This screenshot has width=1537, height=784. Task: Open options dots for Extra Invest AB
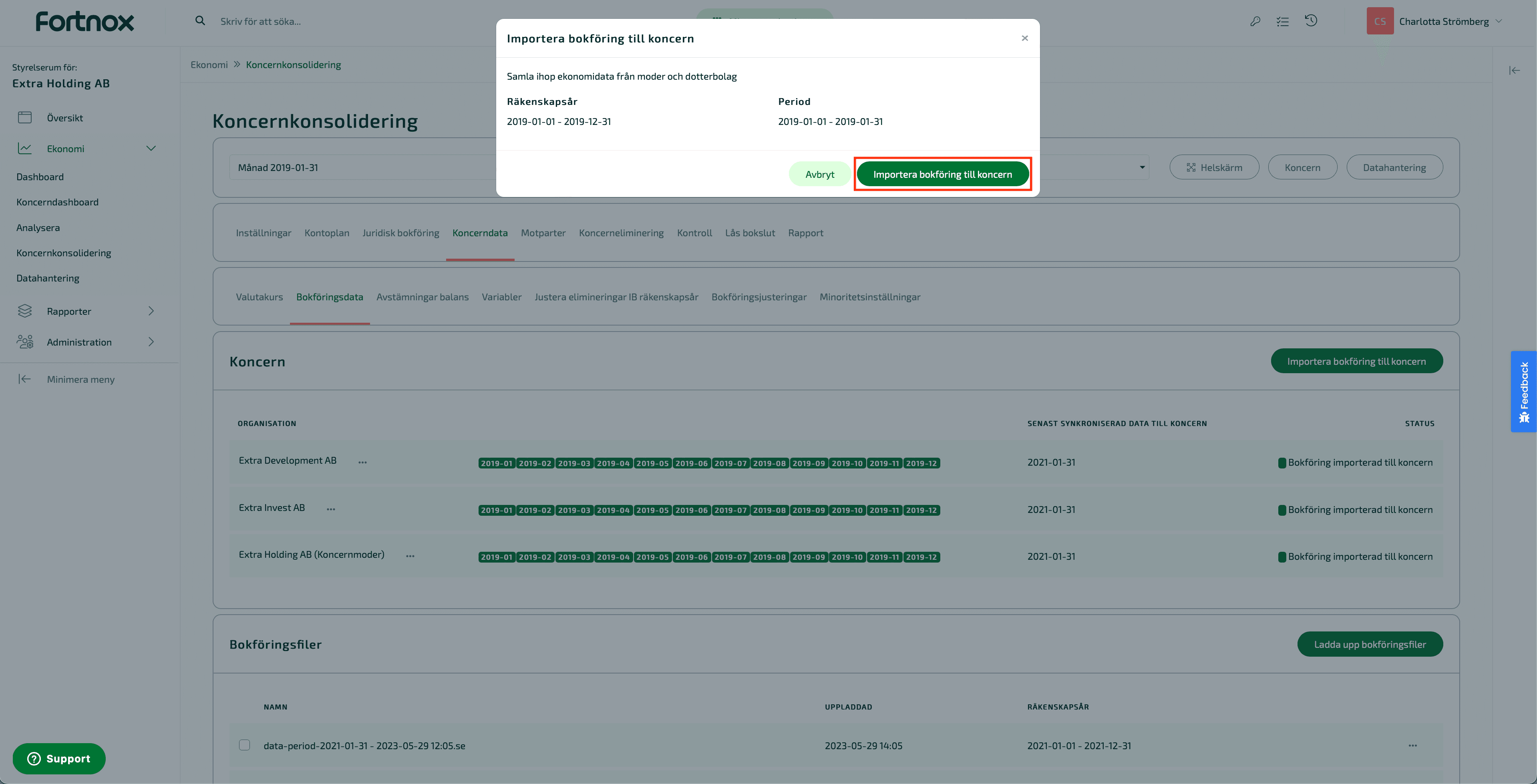pyautogui.click(x=331, y=509)
